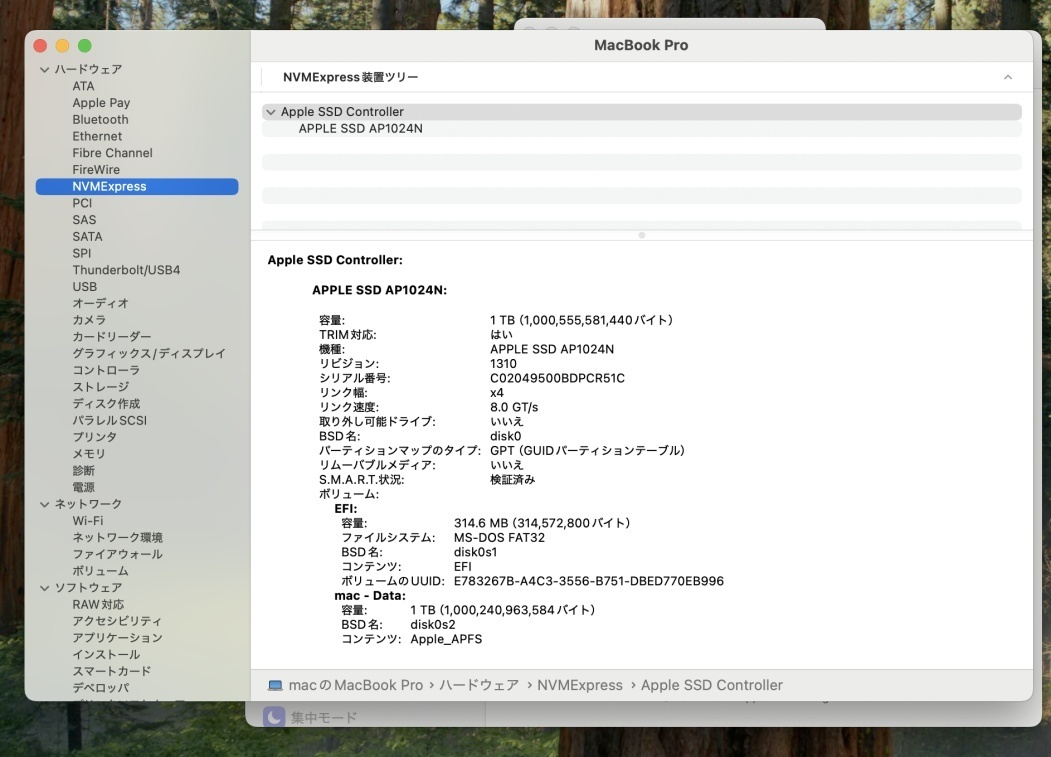Click the moon icon beside 集中モード
Image resolution: width=1051 pixels, height=757 pixels.
point(274,717)
